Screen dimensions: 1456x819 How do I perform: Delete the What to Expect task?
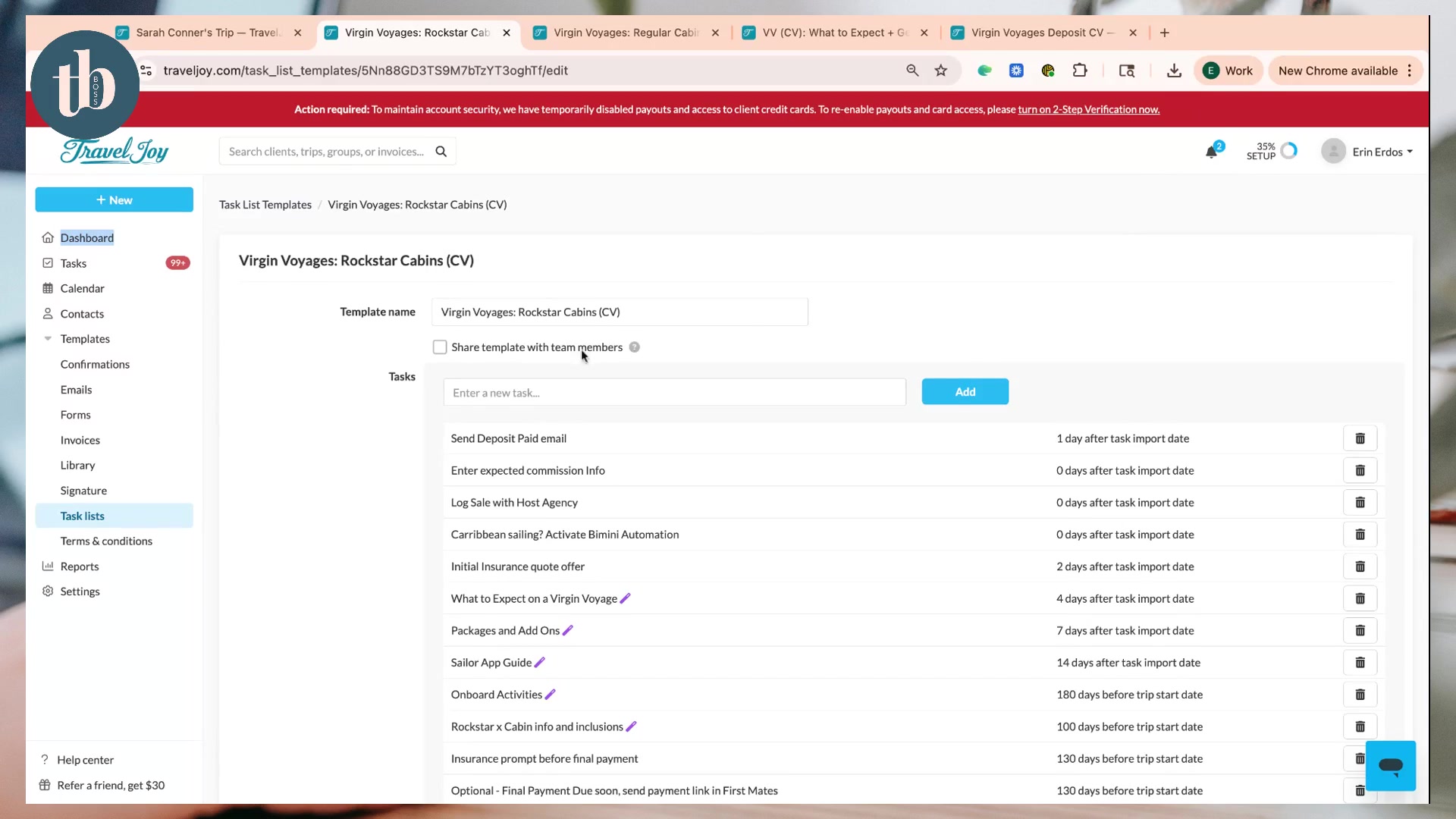tap(1360, 598)
